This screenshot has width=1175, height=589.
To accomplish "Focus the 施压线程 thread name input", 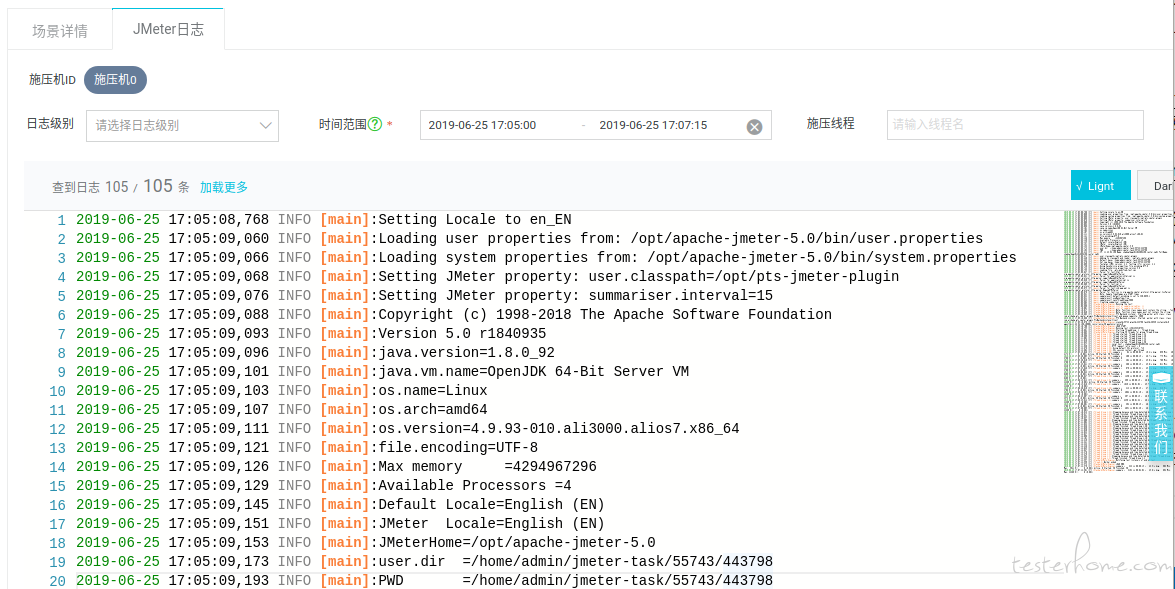I will pos(1015,124).
